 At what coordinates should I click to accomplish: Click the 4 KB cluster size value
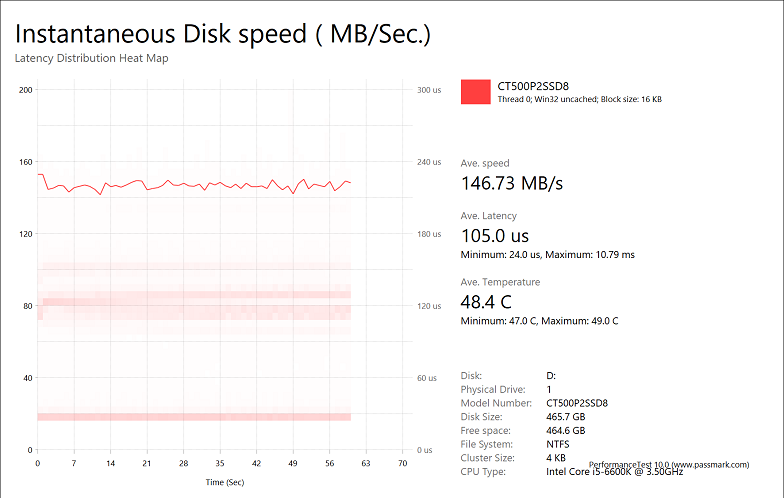[x=556, y=457]
